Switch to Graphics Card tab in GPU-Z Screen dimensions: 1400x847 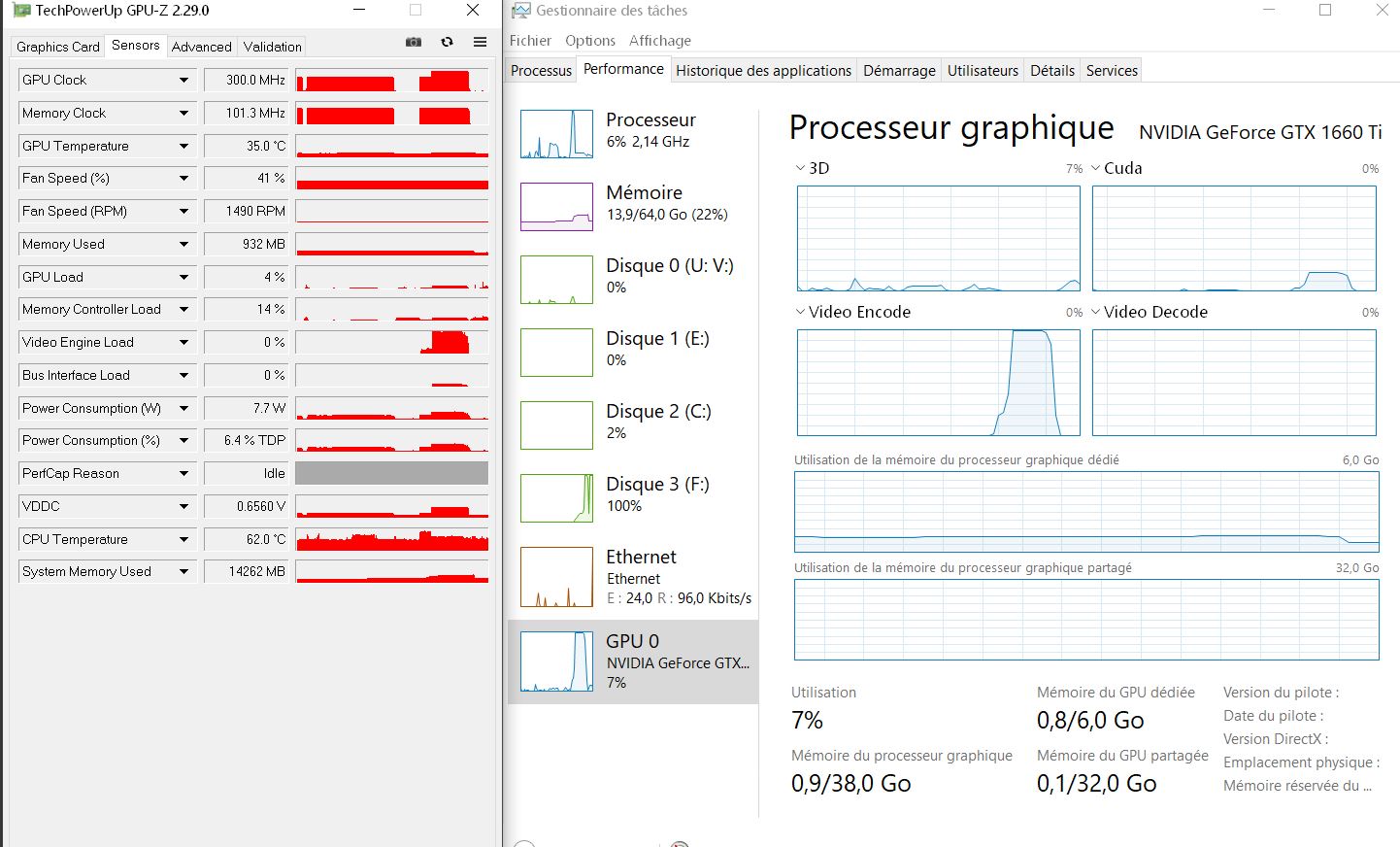click(x=58, y=47)
